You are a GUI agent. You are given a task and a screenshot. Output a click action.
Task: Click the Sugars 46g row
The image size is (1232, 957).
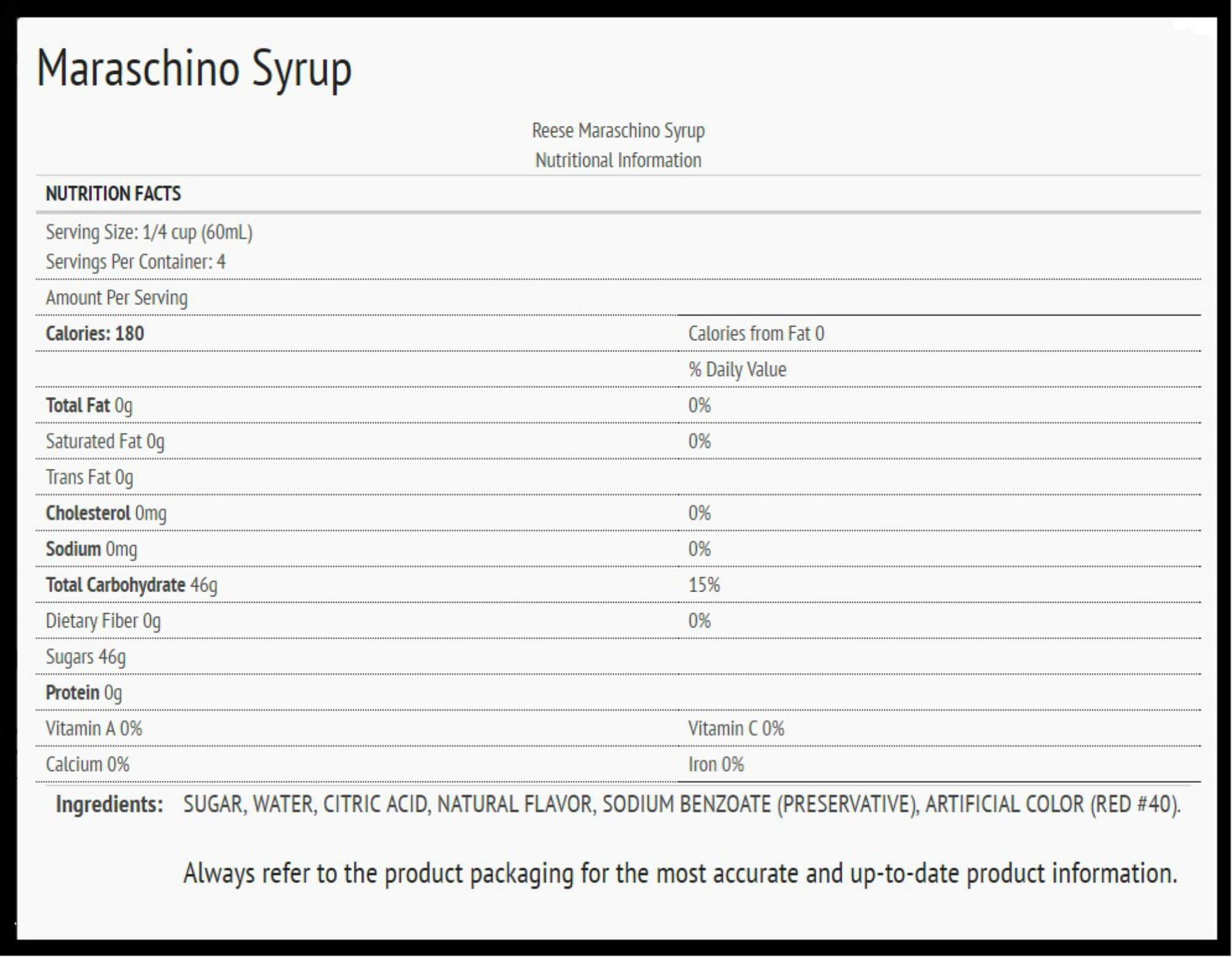pos(85,657)
